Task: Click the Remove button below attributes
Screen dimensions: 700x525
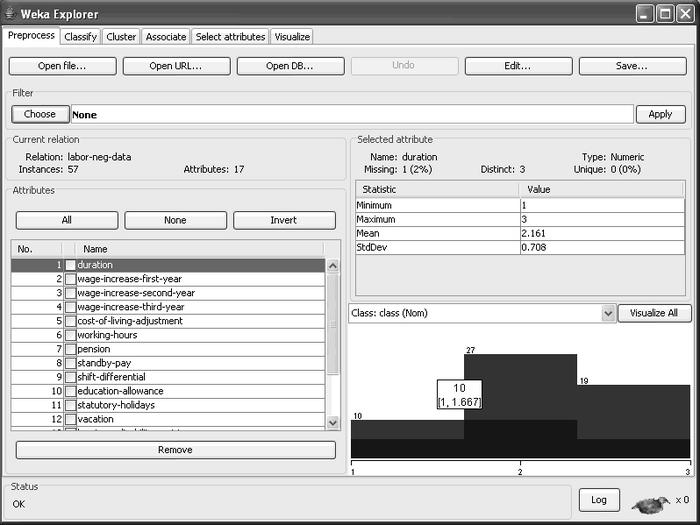Action: [175, 450]
